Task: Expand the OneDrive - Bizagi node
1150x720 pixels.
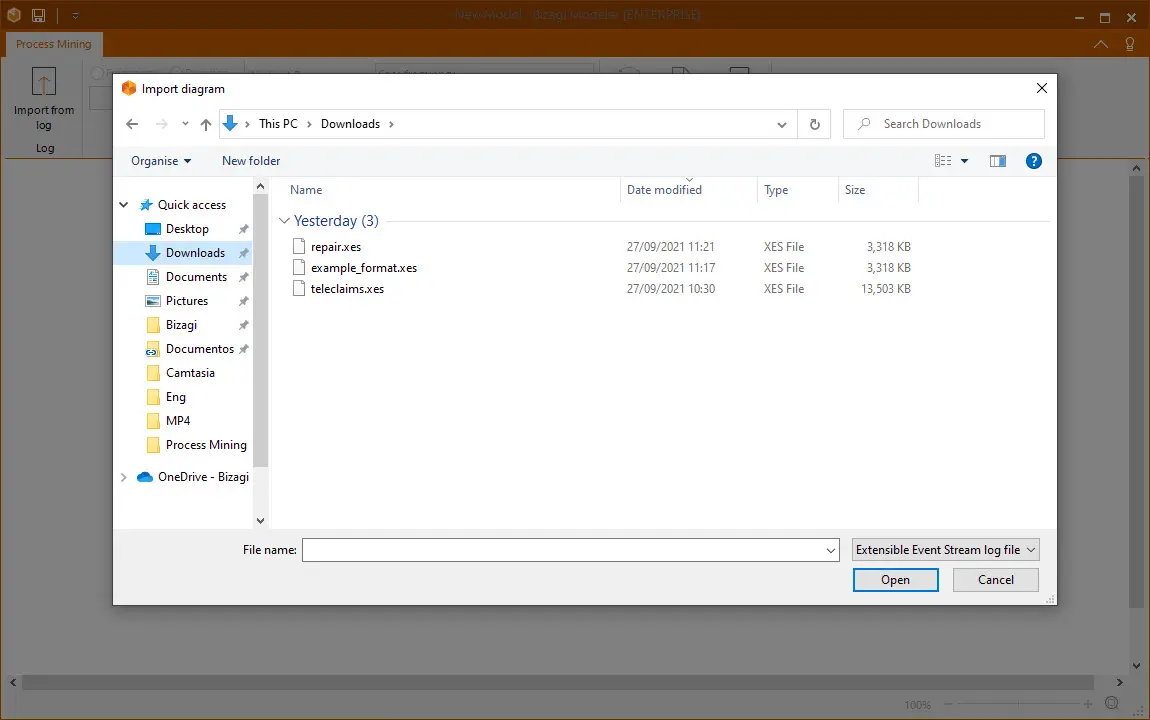Action: click(x=123, y=477)
